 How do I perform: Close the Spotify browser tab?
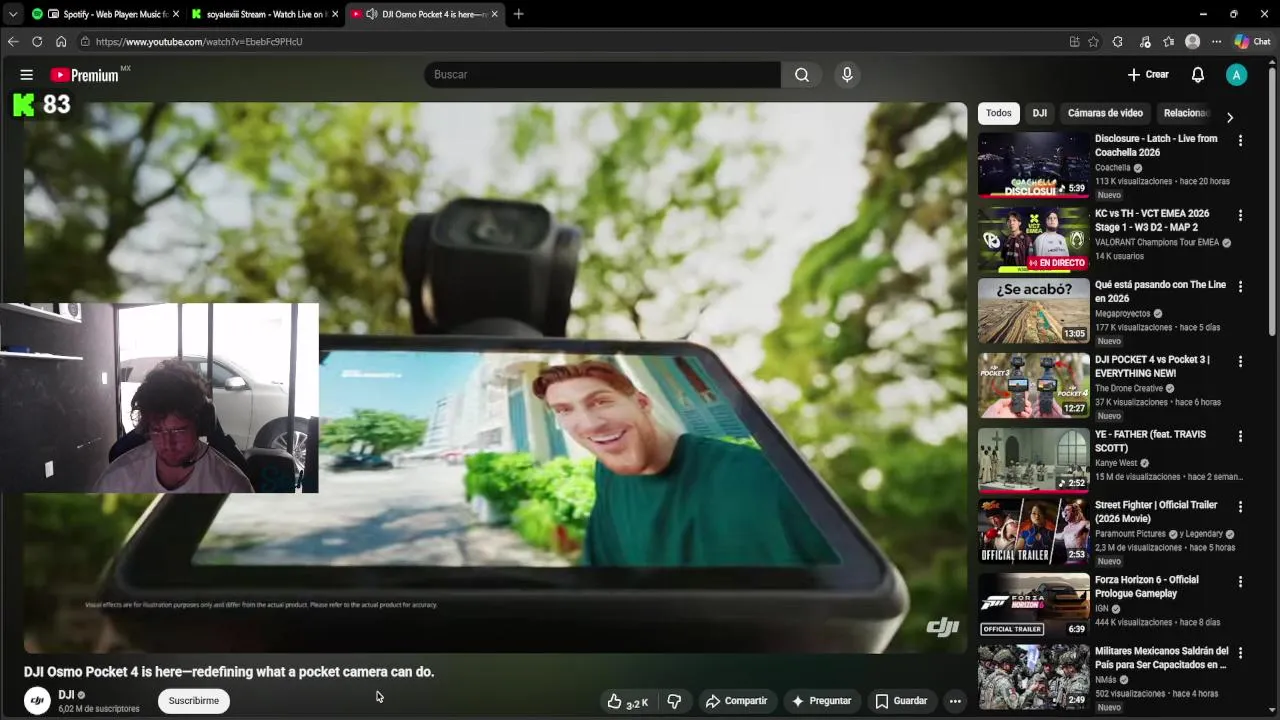(175, 14)
